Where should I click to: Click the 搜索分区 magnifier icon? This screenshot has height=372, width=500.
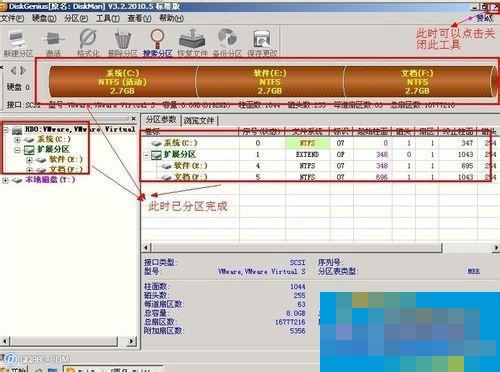(x=157, y=39)
